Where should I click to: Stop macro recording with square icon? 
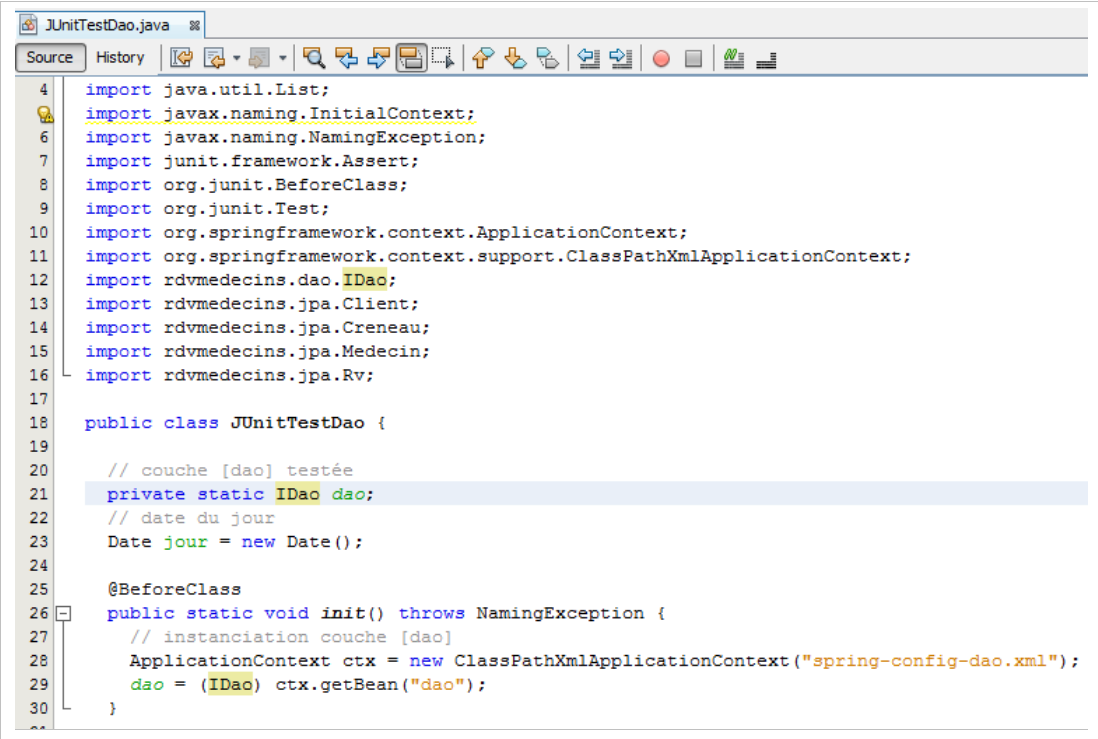(x=693, y=59)
